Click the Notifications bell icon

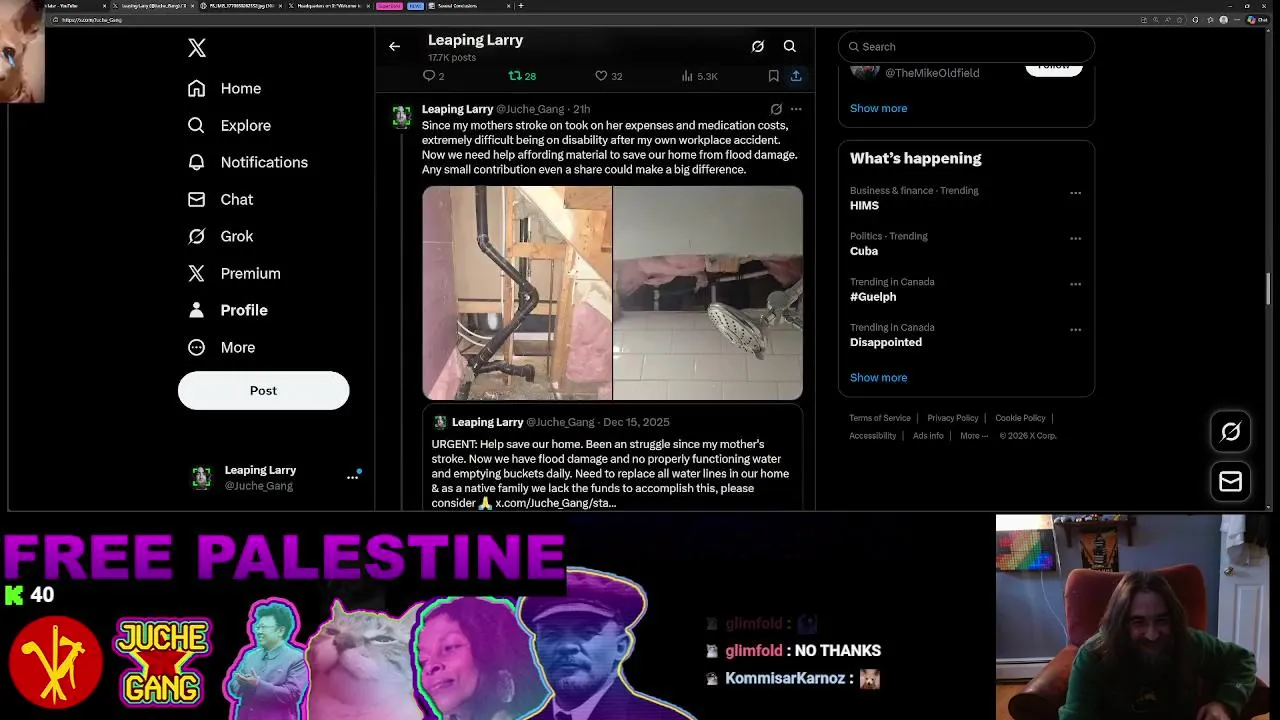197,162
